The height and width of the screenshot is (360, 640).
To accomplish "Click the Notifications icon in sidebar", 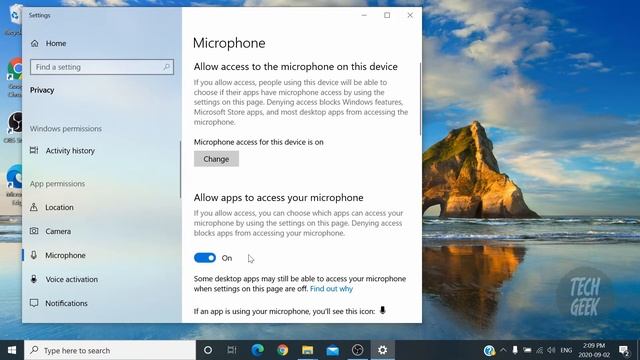I will click(34, 303).
